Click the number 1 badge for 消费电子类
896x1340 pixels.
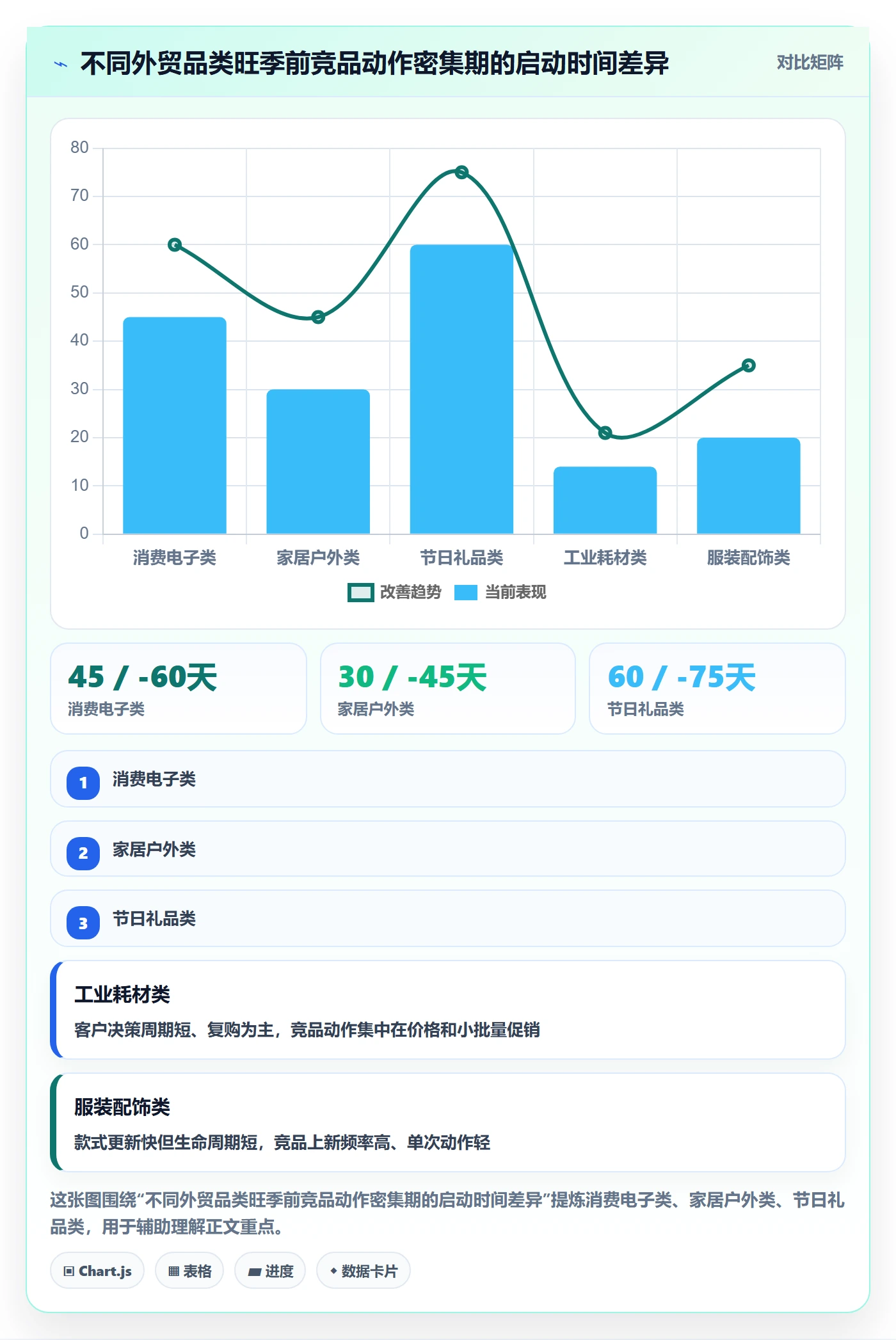point(83,783)
